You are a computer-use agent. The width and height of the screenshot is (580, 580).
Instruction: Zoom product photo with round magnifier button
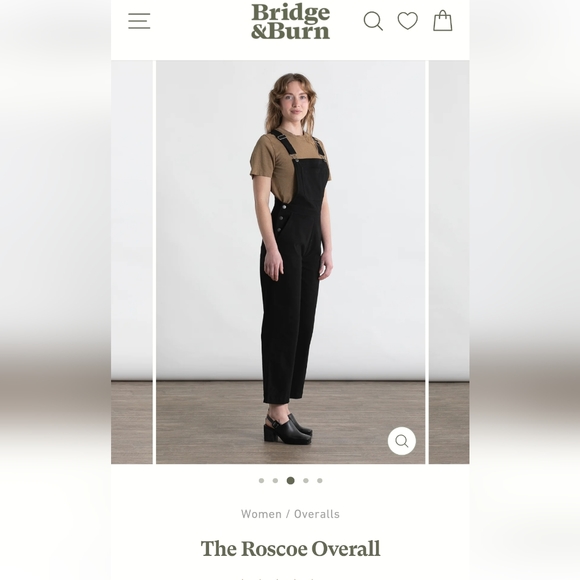402,441
